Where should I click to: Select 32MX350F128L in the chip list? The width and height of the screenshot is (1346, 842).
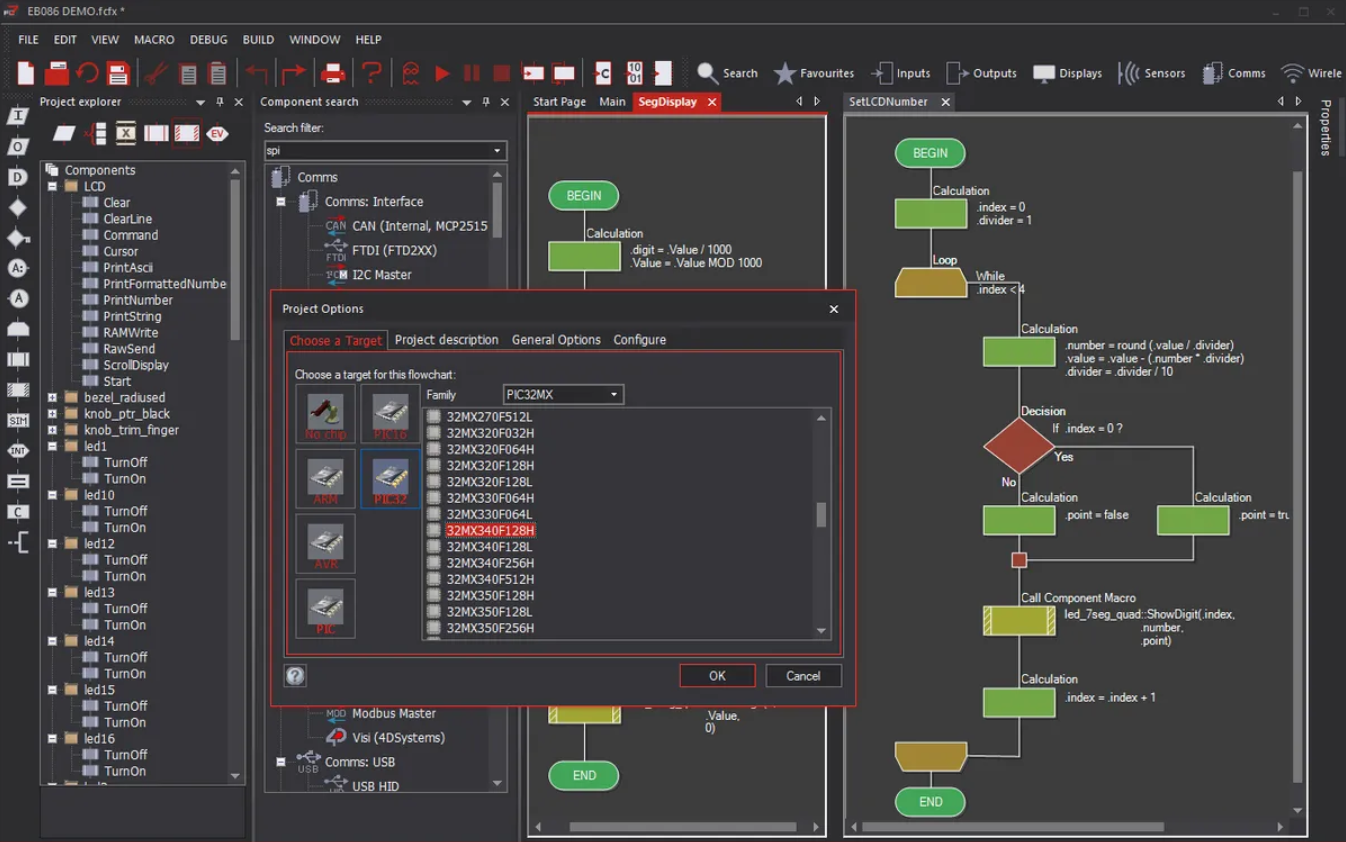(489, 611)
